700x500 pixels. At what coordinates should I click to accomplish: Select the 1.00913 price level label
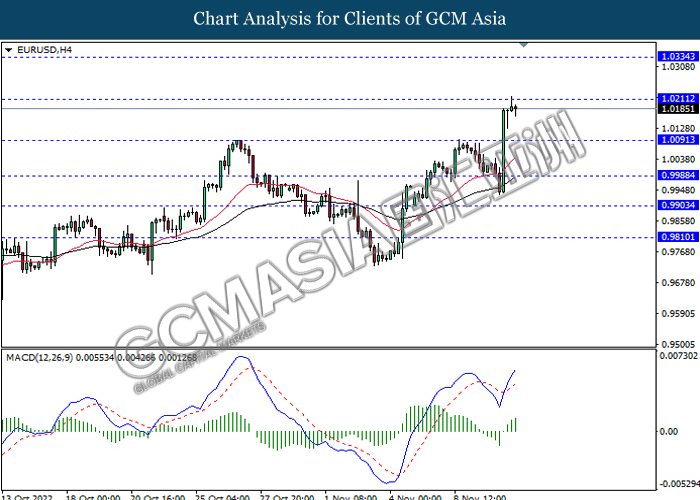(678, 140)
